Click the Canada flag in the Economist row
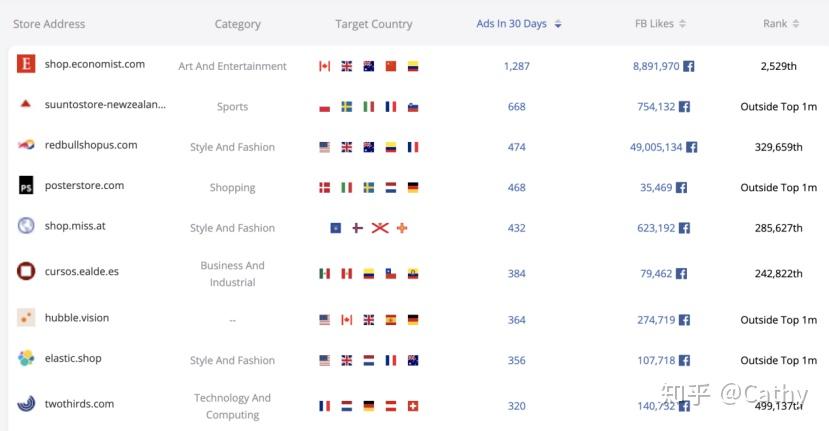The width and height of the screenshot is (829, 431). (x=324, y=66)
